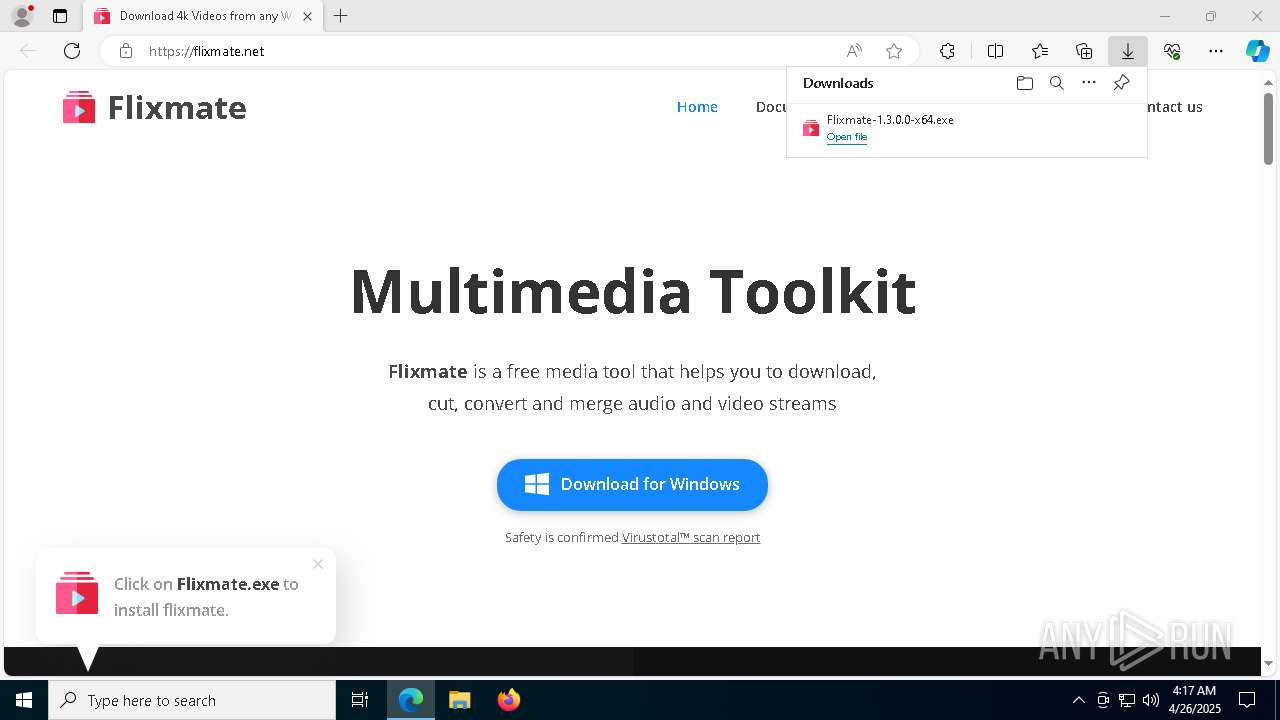The image size is (1280, 720).
Task: Go to the Home menu item
Action: 697,107
